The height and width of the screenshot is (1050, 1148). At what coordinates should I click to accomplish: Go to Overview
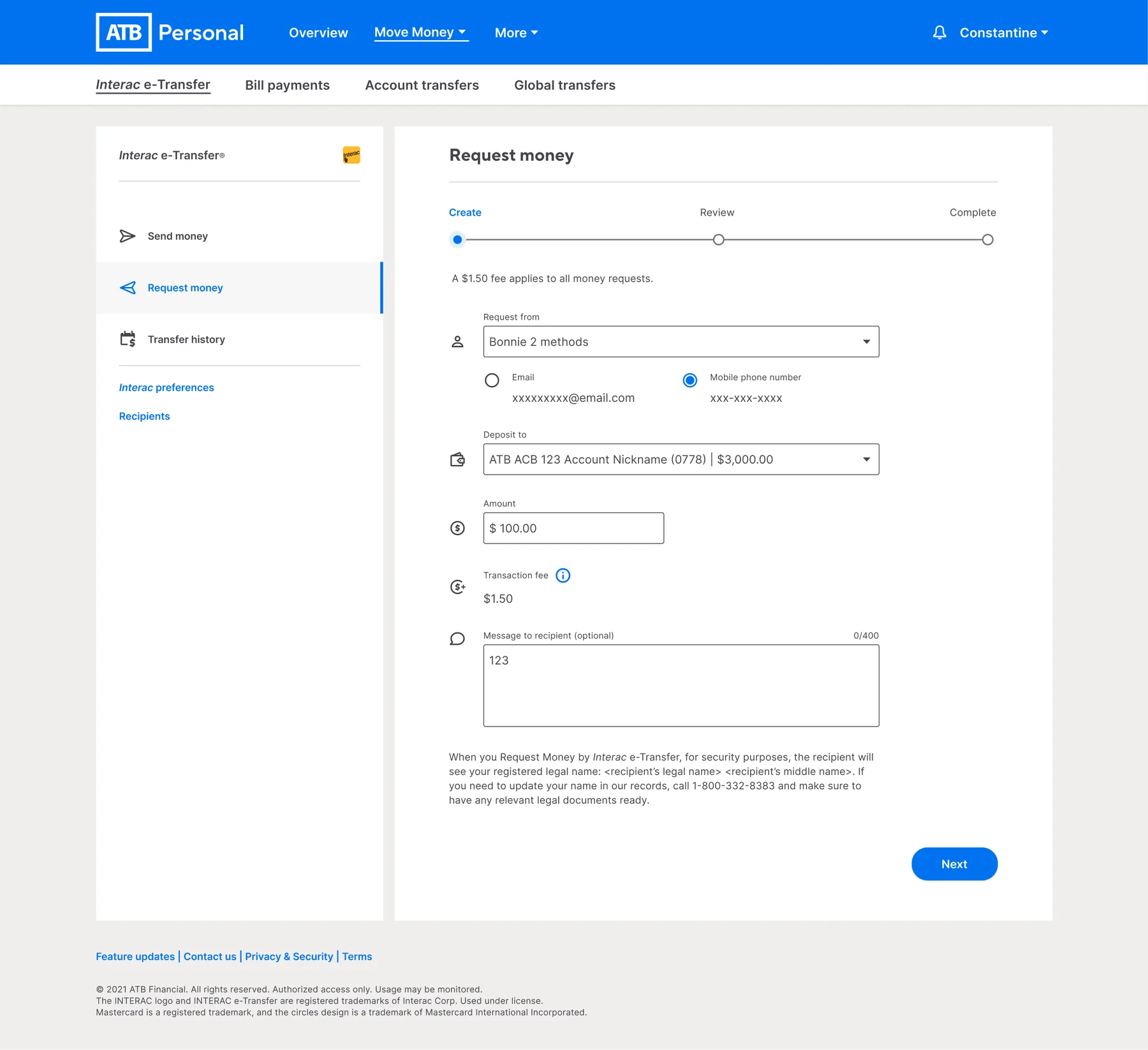(x=318, y=33)
